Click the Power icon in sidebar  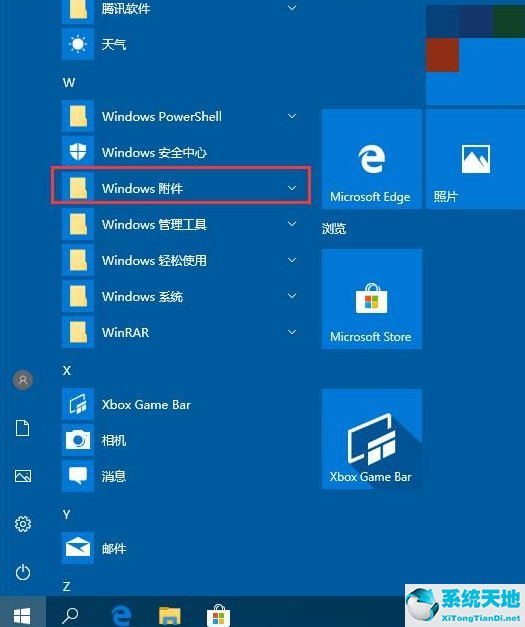(x=23, y=572)
